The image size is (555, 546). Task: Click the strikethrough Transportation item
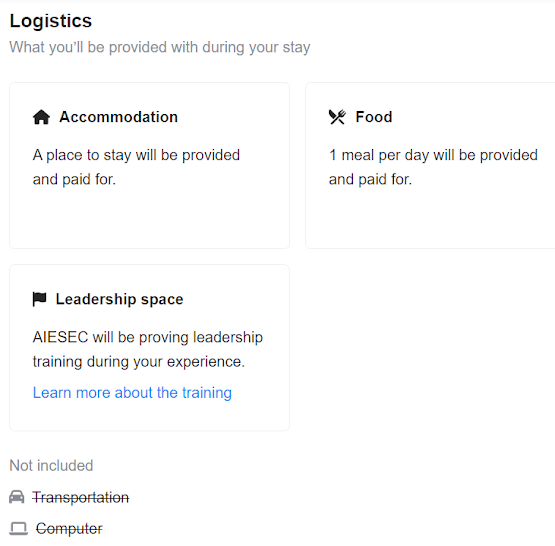81,497
